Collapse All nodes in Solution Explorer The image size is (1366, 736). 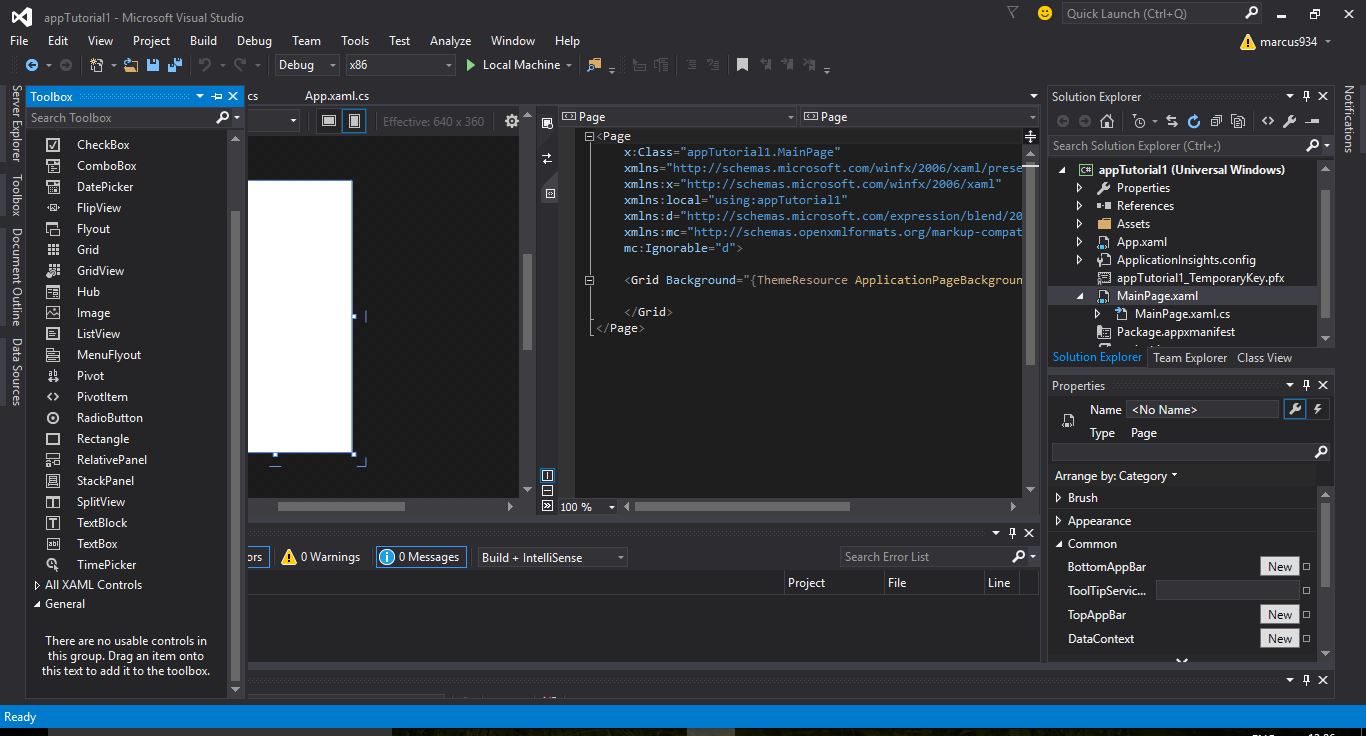1217,120
